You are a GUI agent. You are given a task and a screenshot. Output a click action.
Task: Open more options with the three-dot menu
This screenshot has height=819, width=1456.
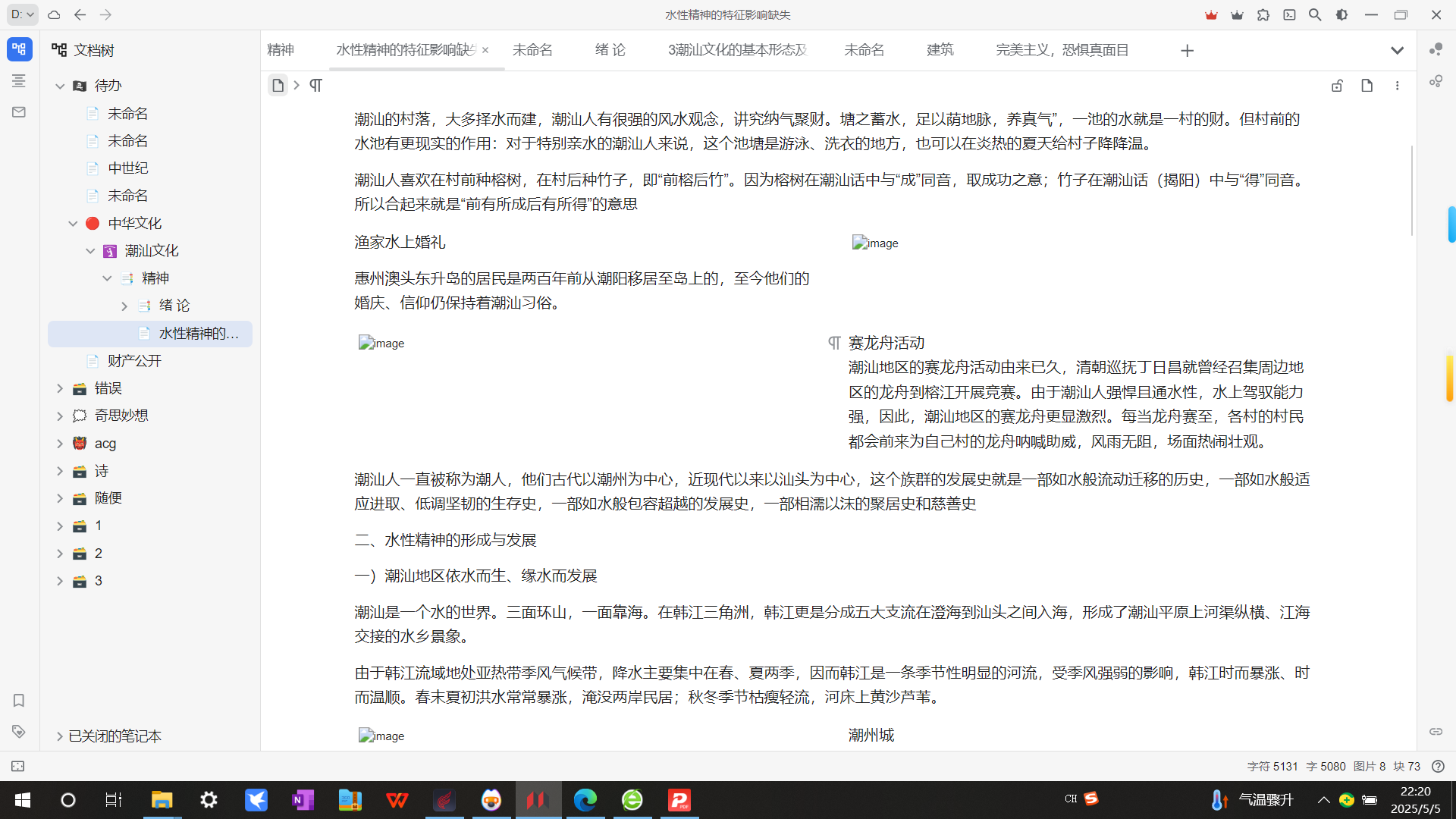pyautogui.click(x=1398, y=86)
